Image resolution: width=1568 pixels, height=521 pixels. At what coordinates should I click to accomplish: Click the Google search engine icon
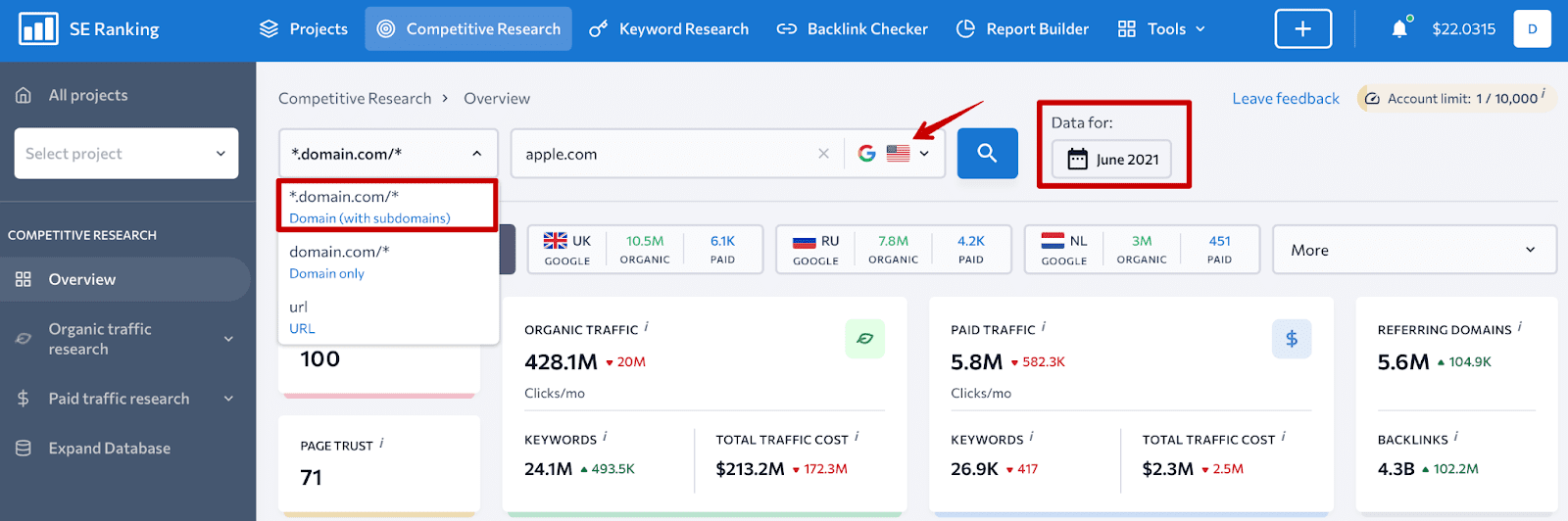coord(867,154)
